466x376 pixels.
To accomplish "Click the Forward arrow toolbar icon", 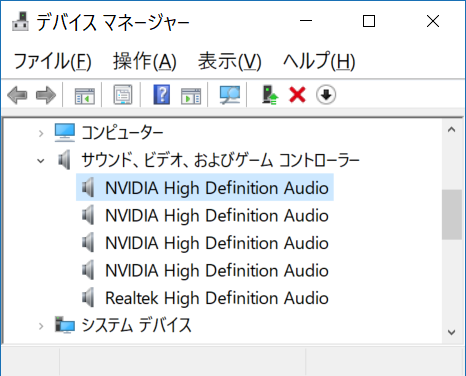I will coord(46,95).
